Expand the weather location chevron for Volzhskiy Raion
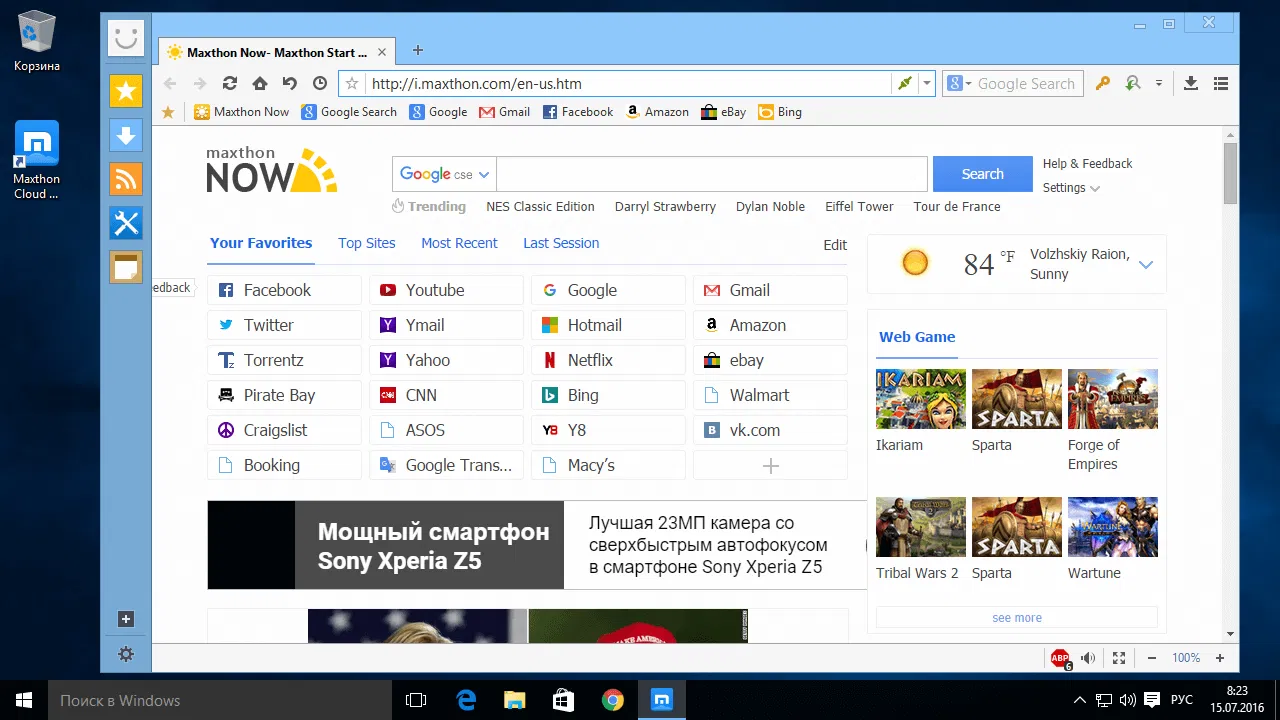1280x720 pixels. [x=1146, y=264]
